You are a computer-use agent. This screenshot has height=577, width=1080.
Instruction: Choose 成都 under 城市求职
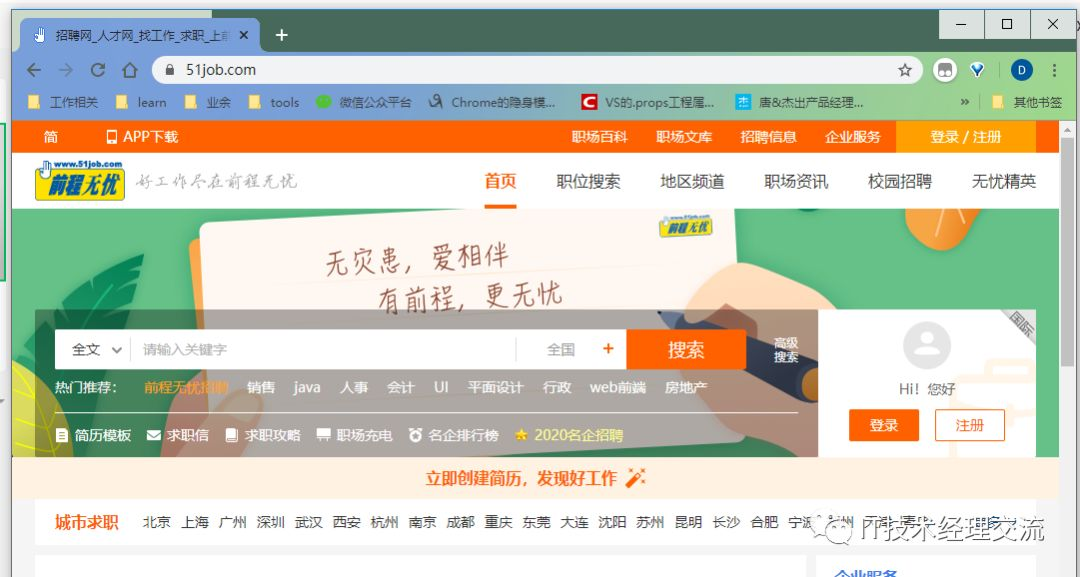point(460,522)
